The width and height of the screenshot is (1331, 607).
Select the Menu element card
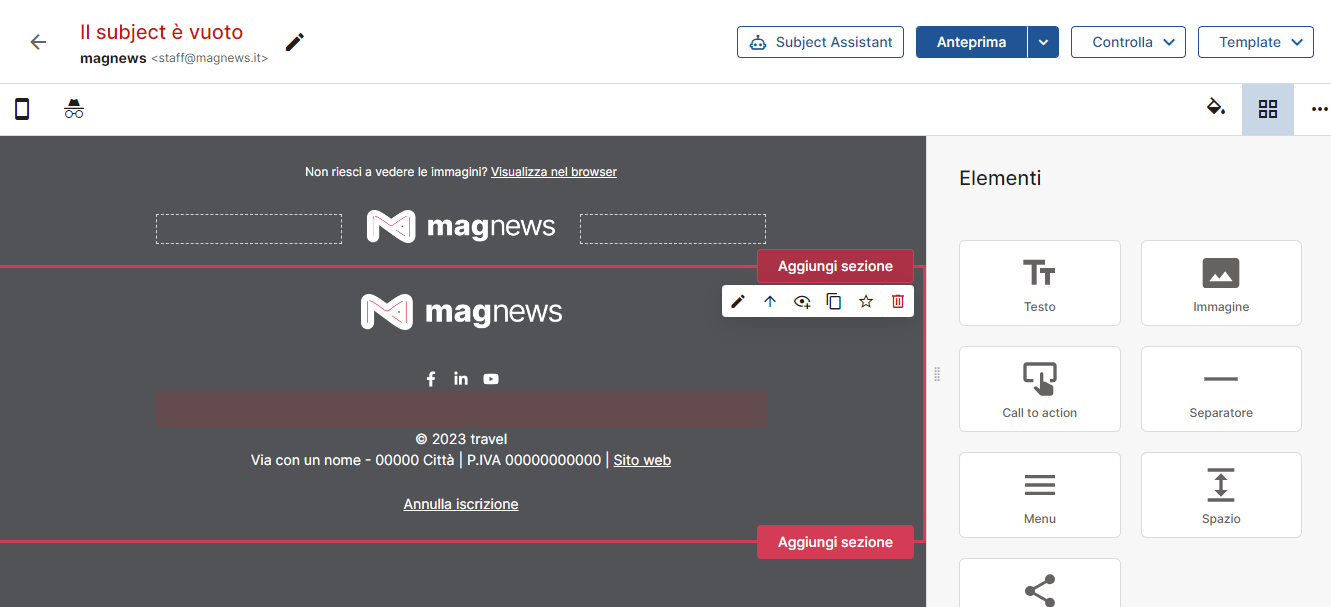click(x=1040, y=495)
